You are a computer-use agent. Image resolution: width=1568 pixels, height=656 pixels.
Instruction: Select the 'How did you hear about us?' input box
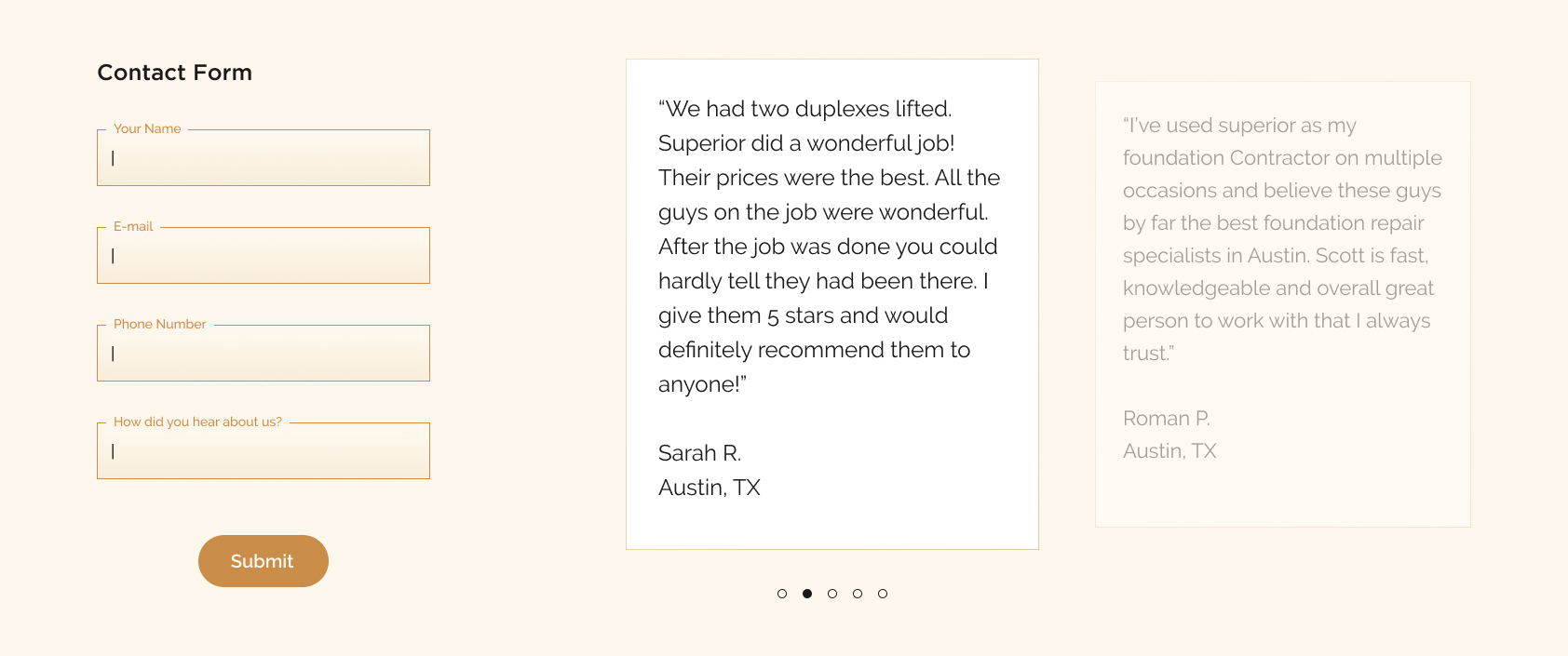tap(264, 451)
